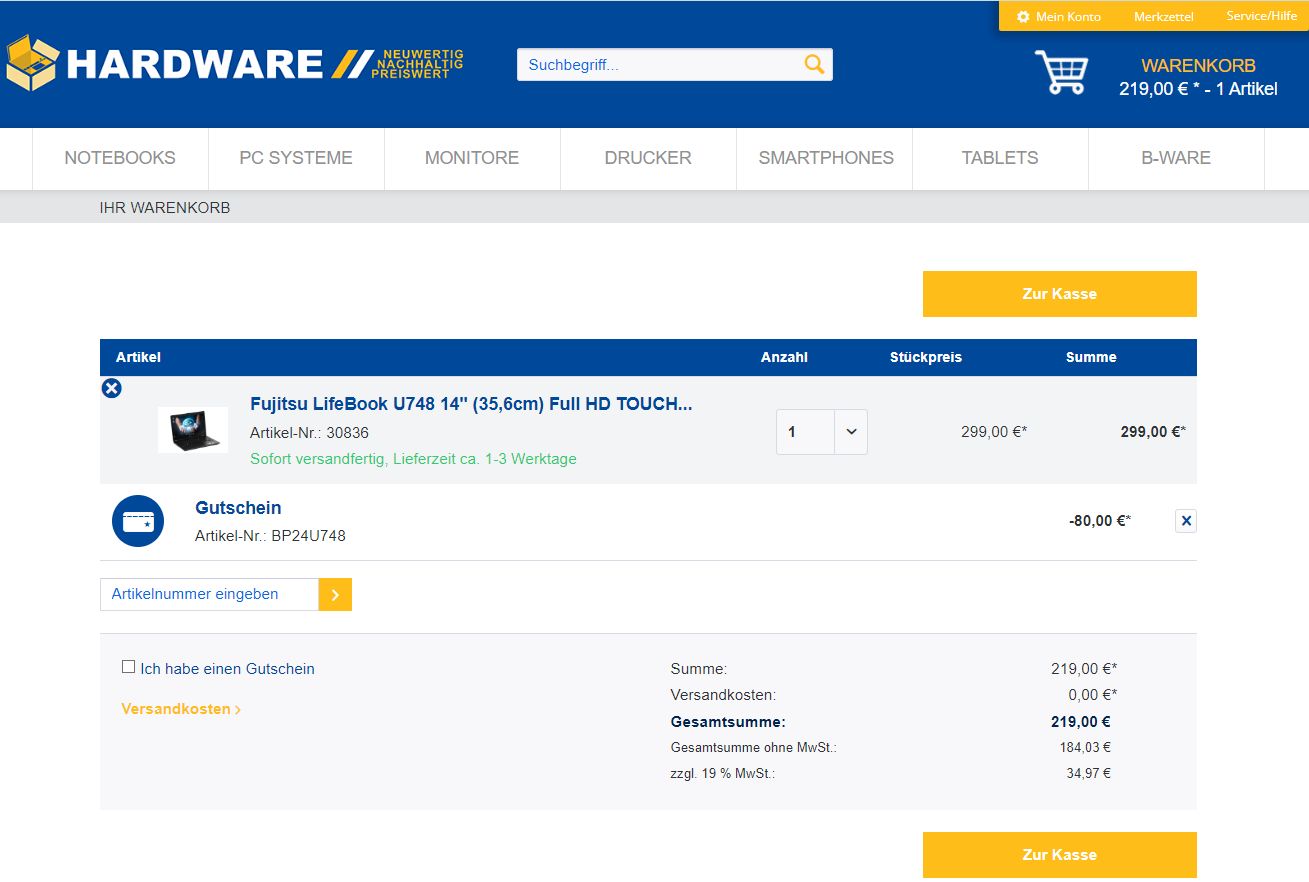Screen dimensions: 1309x882
Task: Submit article number with the yellow arrow button
Action: pyautogui.click(x=335, y=594)
